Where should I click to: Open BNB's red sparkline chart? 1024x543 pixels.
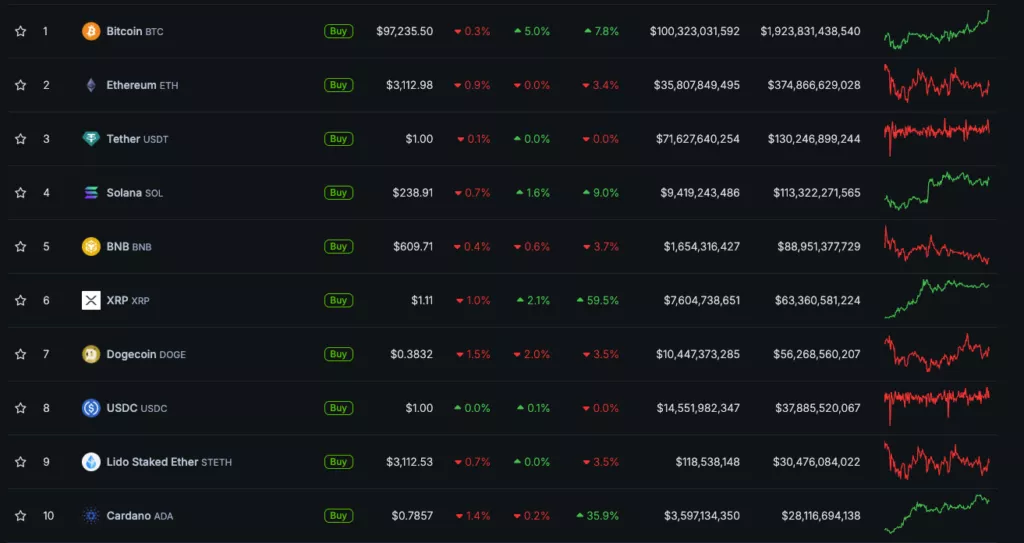936,244
